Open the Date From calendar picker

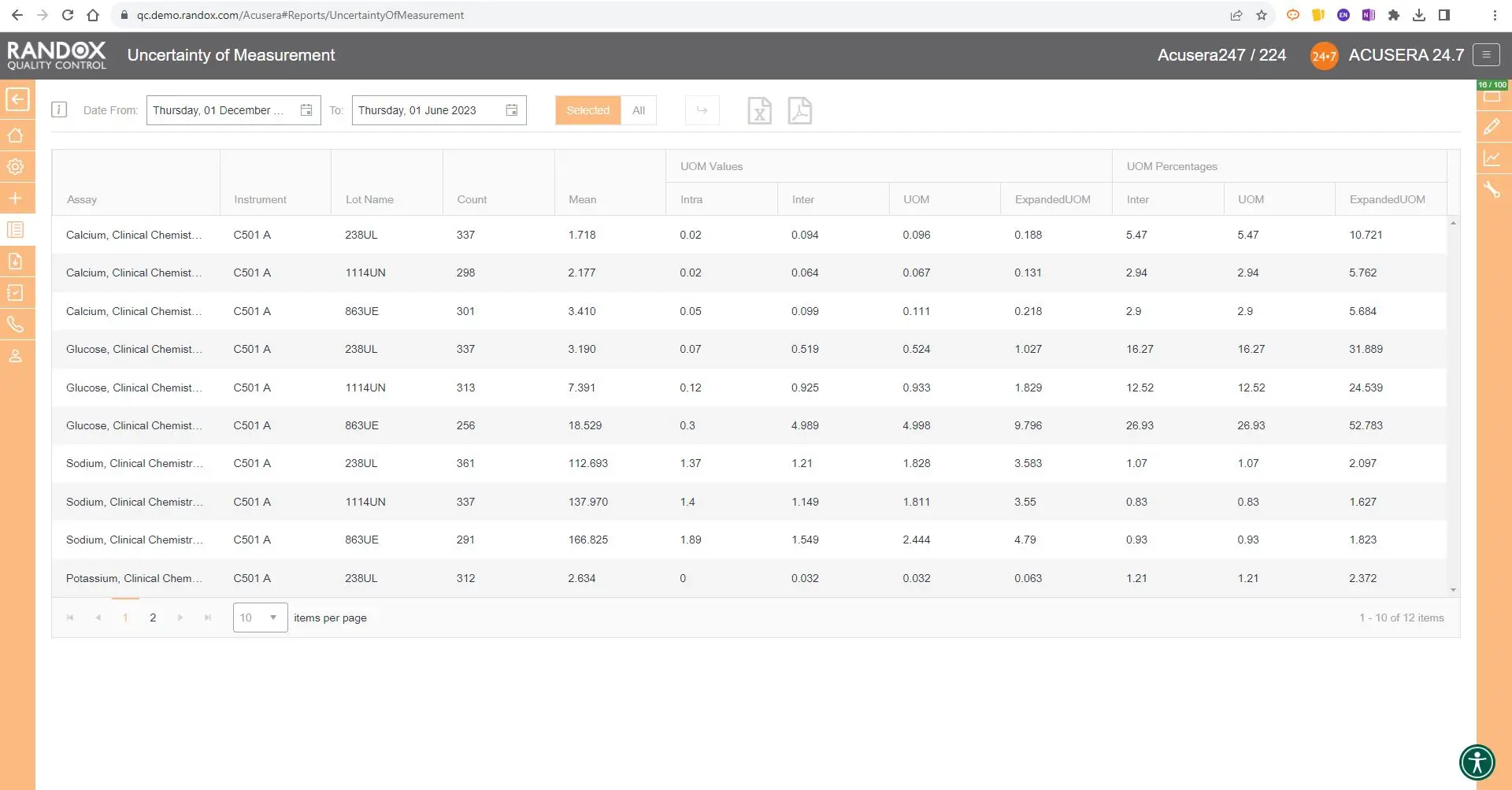coord(306,110)
